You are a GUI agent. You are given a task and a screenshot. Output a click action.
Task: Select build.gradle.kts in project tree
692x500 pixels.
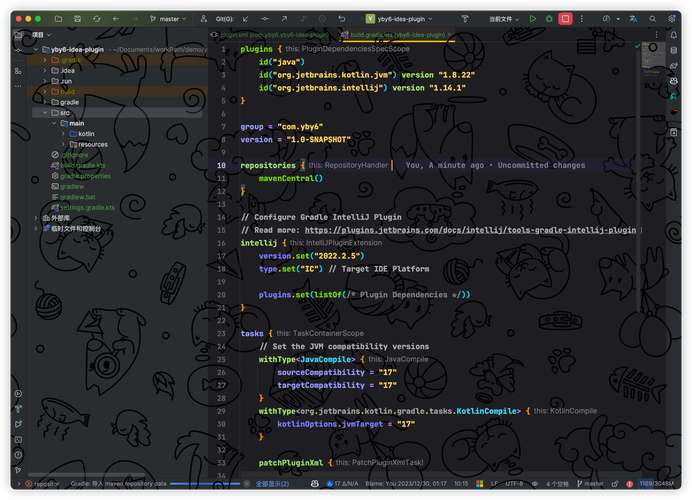[x=78, y=165]
